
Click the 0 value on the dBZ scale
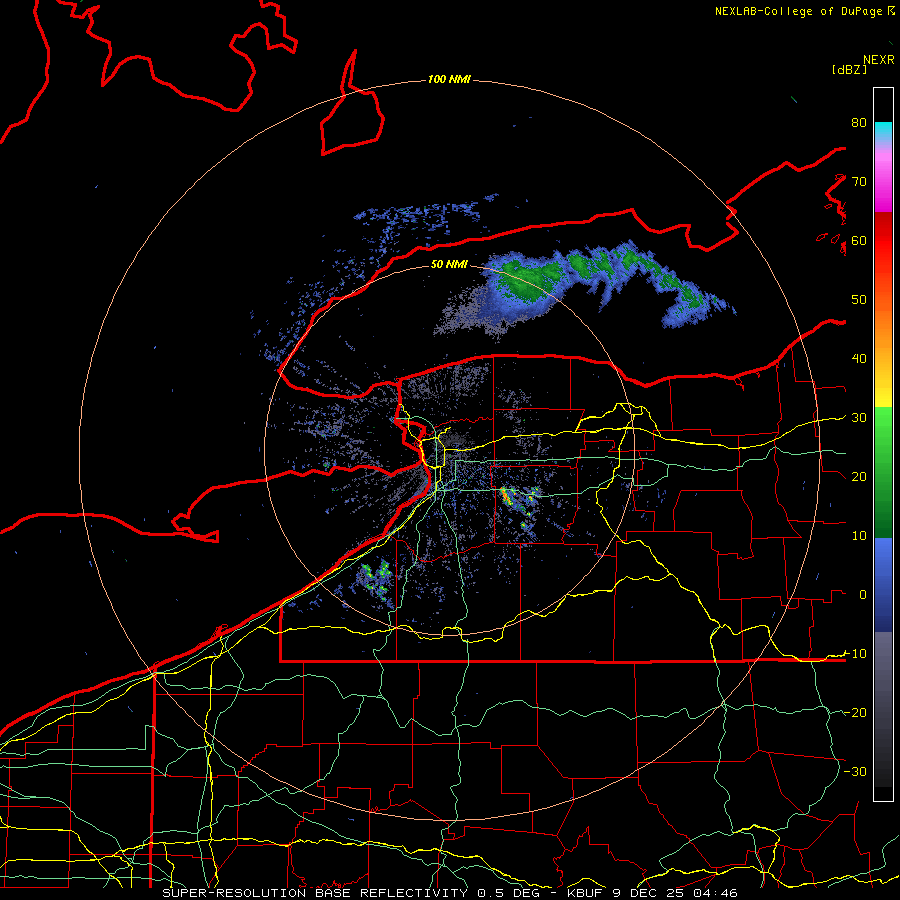click(x=863, y=595)
